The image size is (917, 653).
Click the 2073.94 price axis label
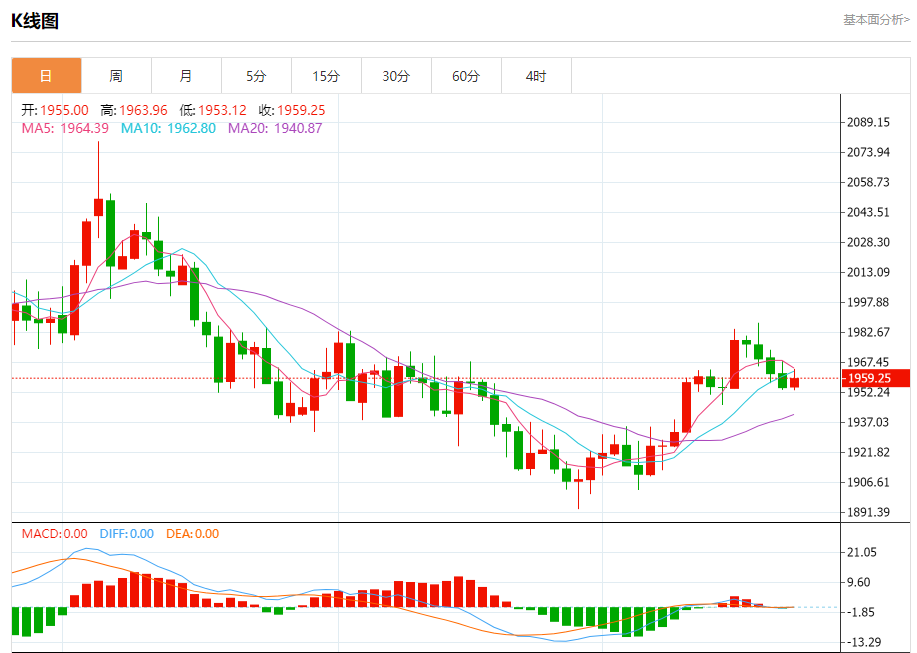[x=868, y=152]
